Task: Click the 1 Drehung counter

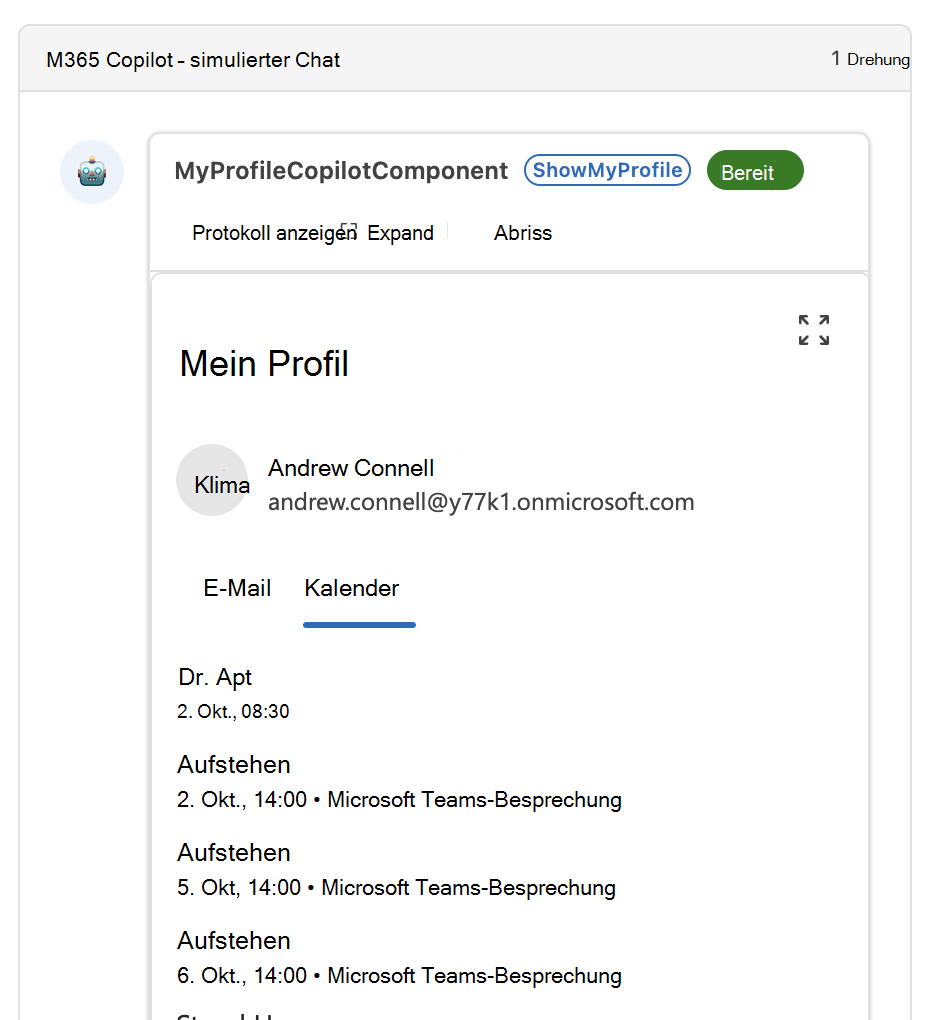Action: pyautogui.click(x=870, y=59)
